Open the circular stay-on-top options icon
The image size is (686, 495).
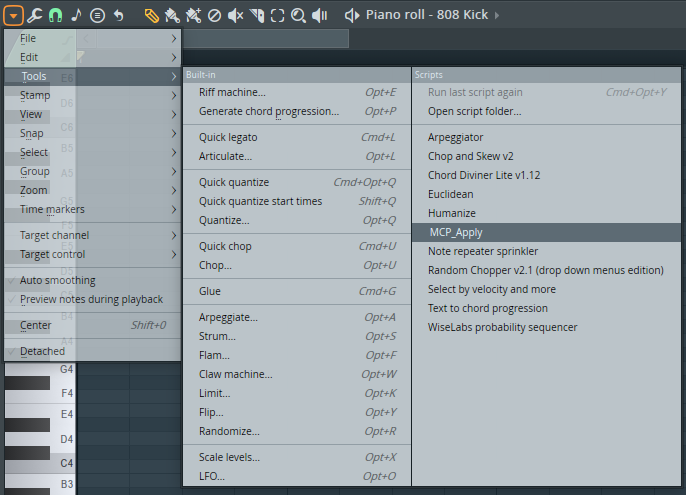click(97, 16)
